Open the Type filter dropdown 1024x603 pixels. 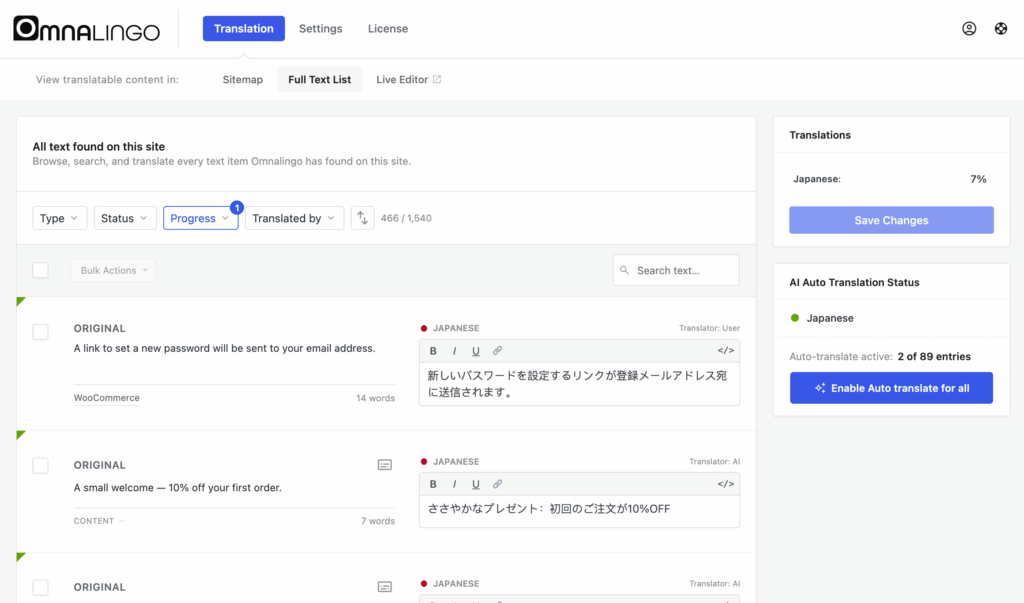(x=59, y=218)
